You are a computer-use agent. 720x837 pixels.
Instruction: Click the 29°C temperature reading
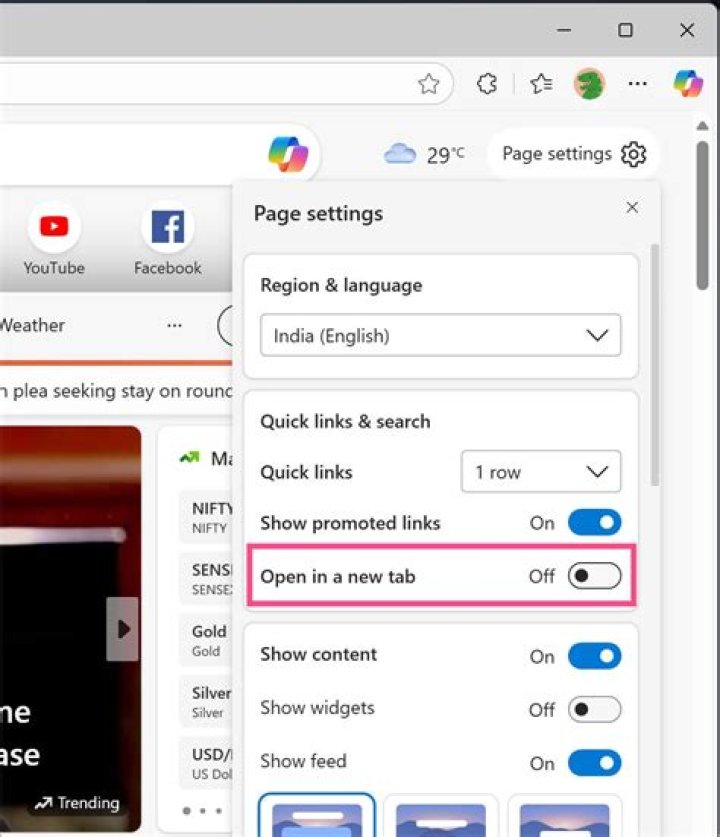(445, 155)
